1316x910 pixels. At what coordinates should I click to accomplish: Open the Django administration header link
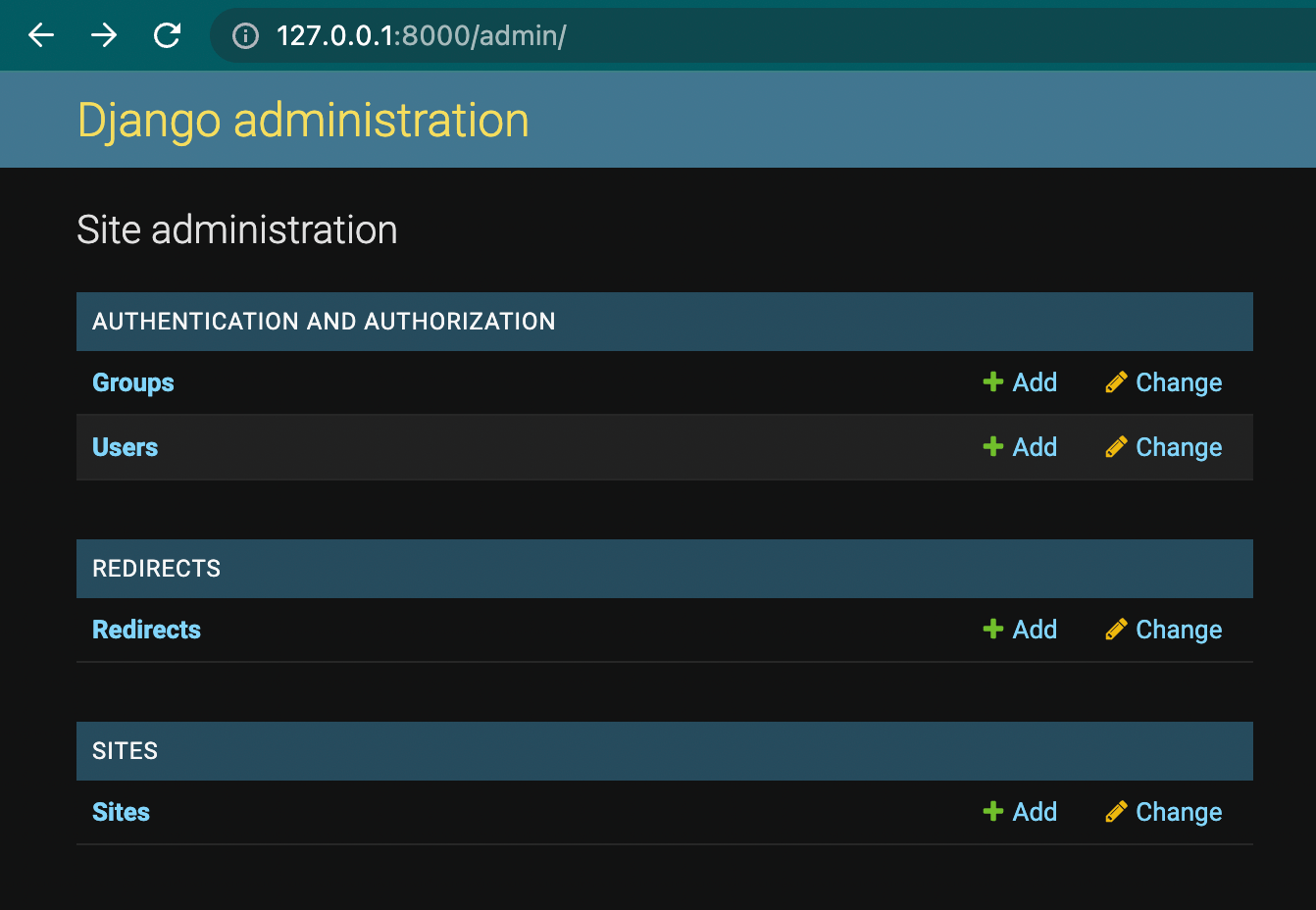(x=303, y=121)
